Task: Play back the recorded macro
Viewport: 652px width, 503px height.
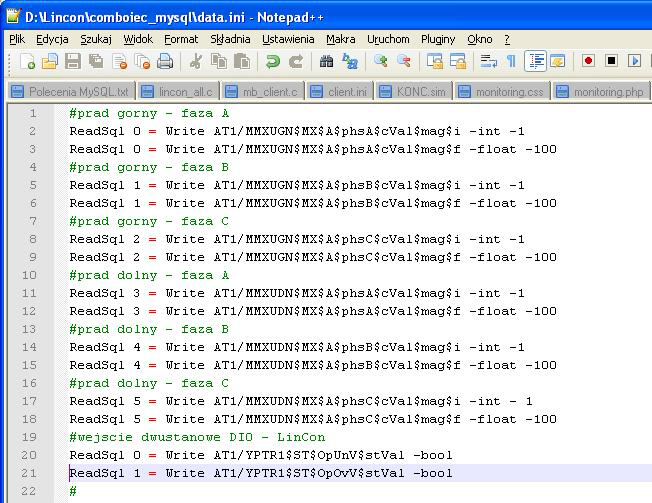Action: (635, 61)
